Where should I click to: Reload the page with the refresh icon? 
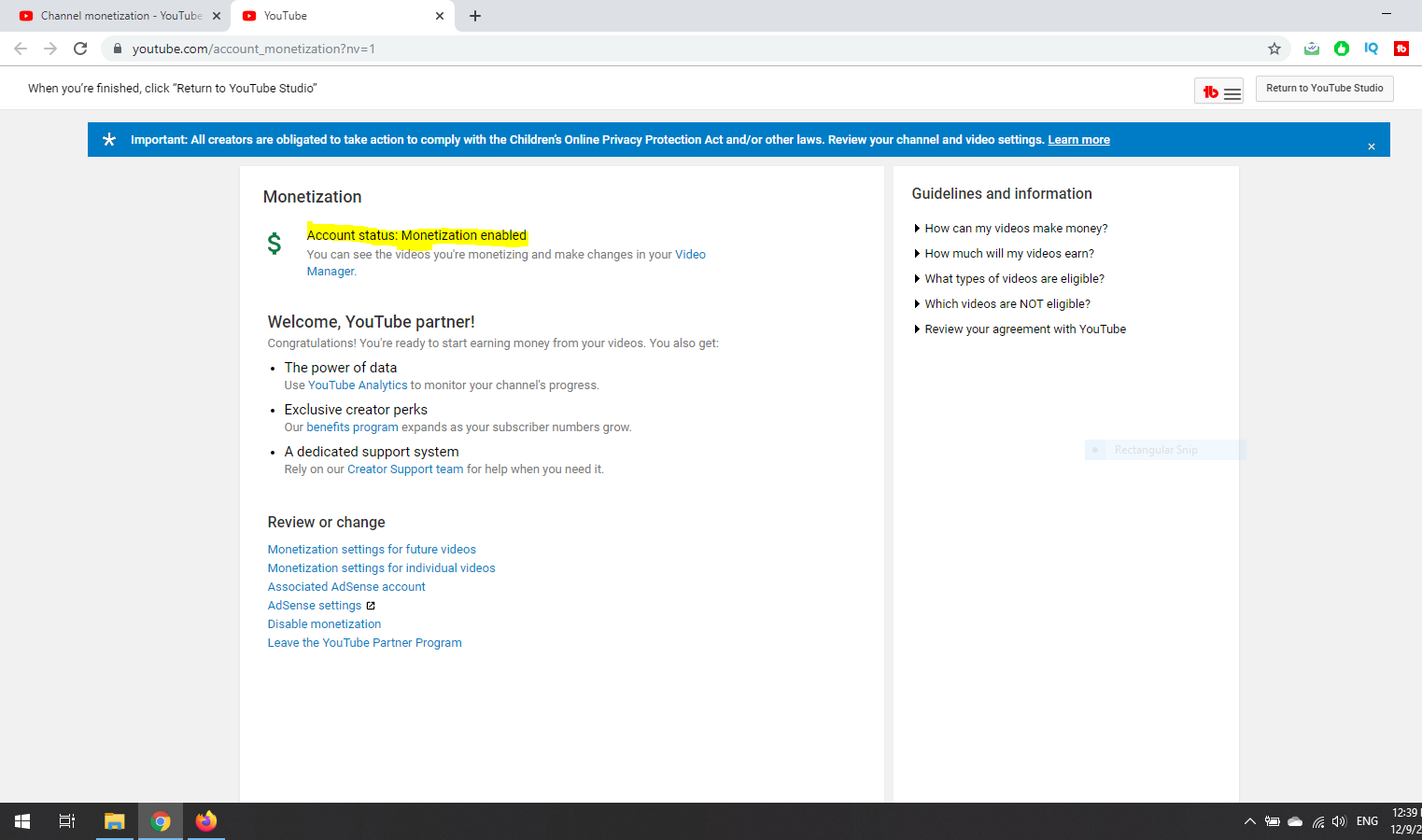click(x=80, y=49)
